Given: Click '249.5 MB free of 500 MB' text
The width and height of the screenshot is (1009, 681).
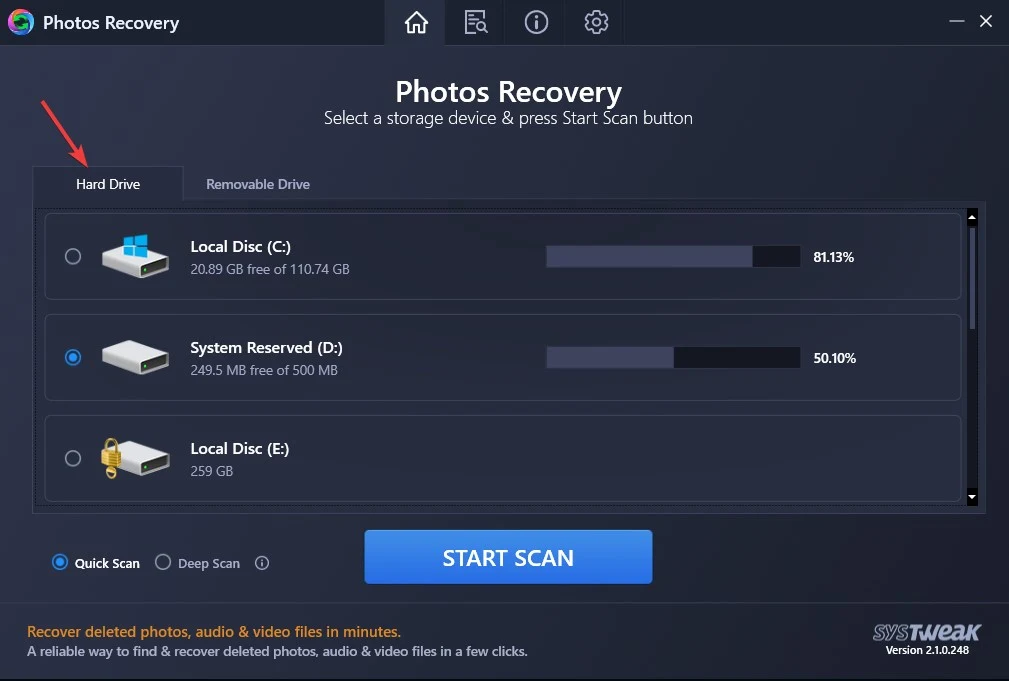Looking at the screenshot, I should click(x=264, y=370).
